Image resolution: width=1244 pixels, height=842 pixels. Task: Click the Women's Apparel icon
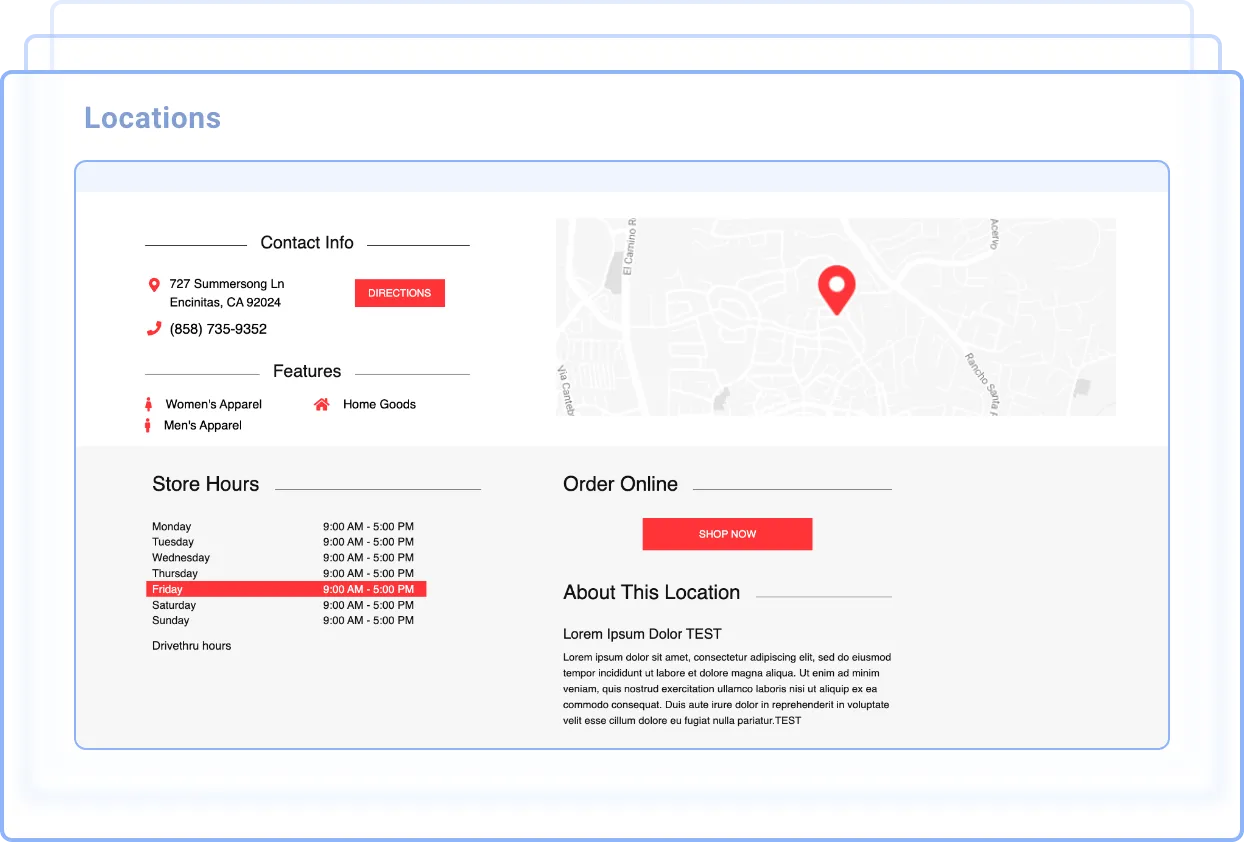149,404
